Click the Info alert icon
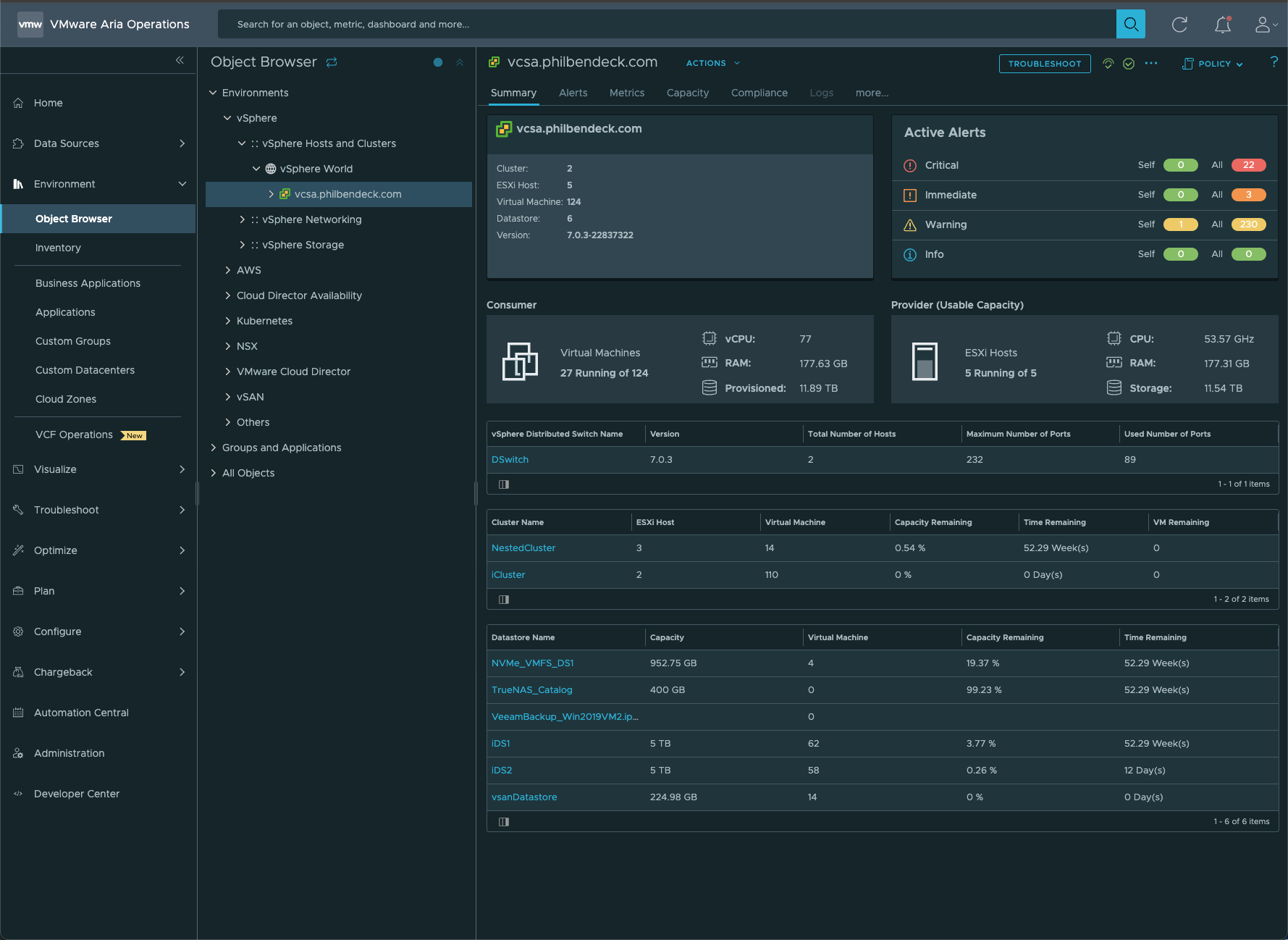The image size is (1288, 940). pyautogui.click(x=910, y=255)
